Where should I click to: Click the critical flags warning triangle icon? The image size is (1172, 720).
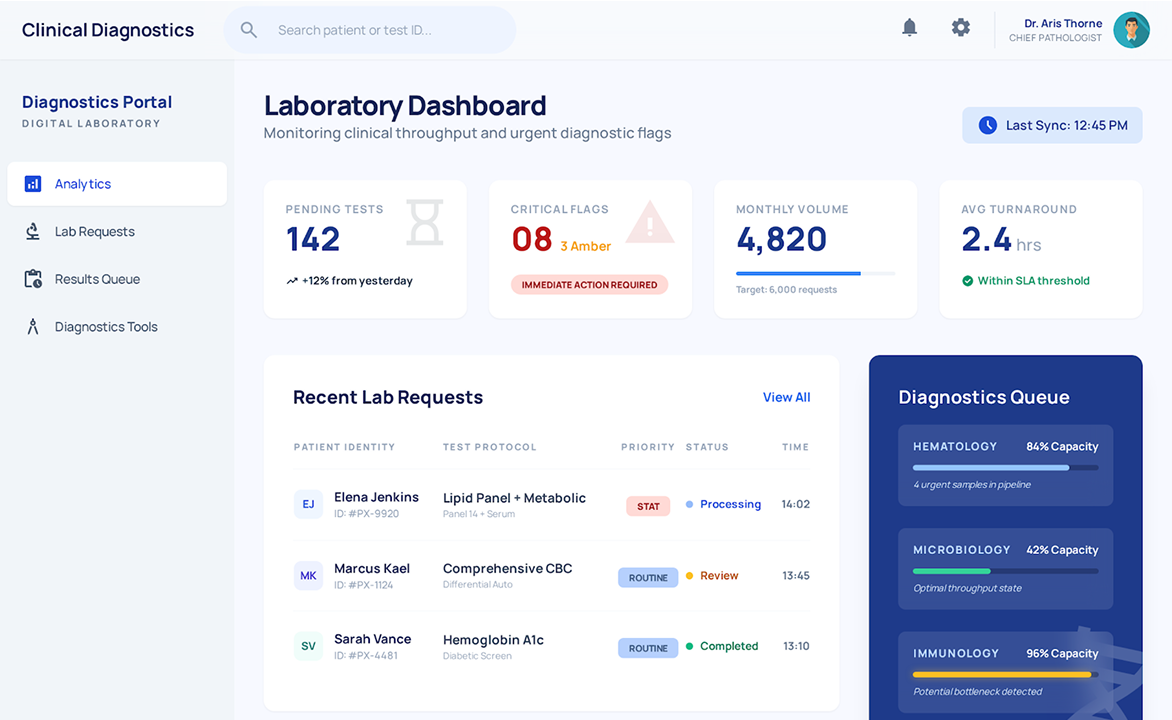pyautogui.click(x=650, y=222)
